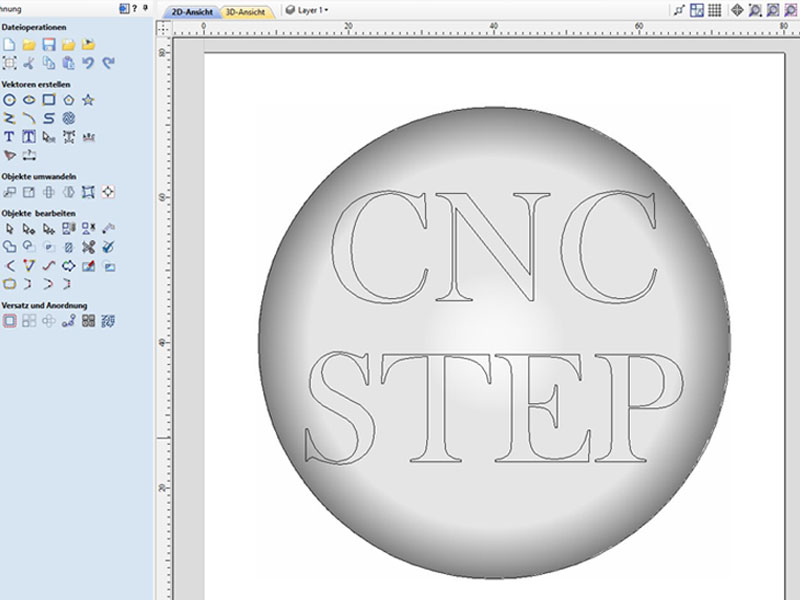Ungroup objects with the X icon

(x=88, y=229)
